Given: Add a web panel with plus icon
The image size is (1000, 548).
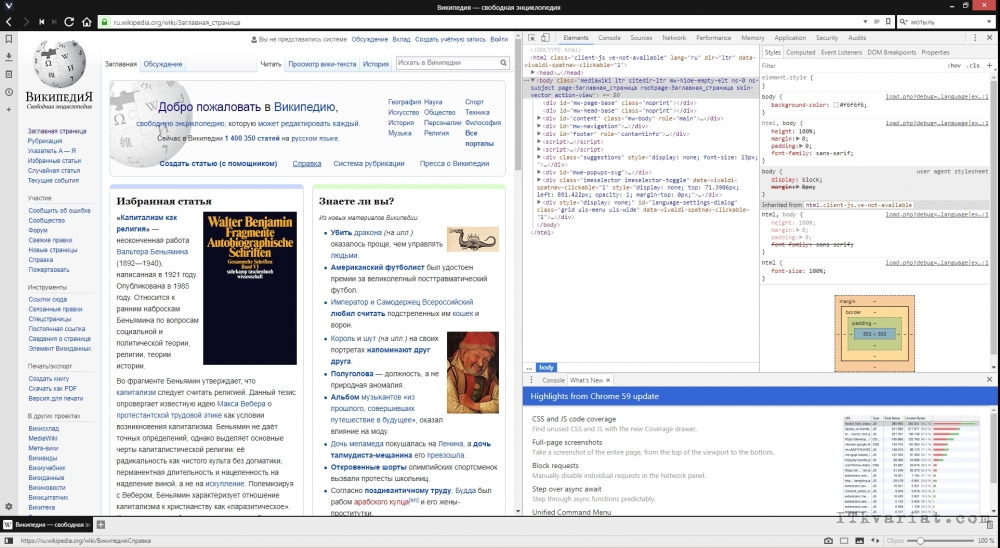Looking at the screenshot, I should point(8,110).
